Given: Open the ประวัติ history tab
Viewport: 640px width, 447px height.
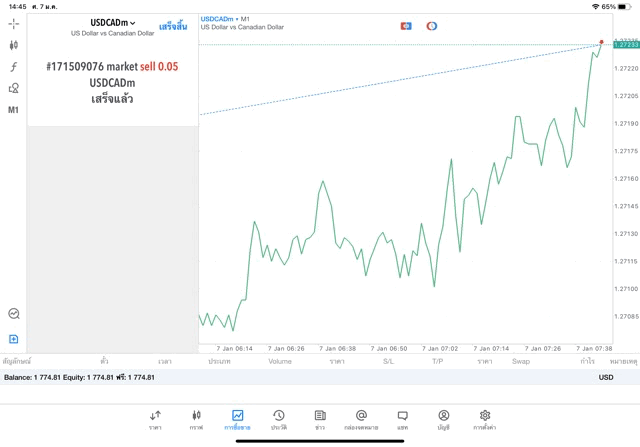Looking at the screenshot, I should click(x=278, y=419).
